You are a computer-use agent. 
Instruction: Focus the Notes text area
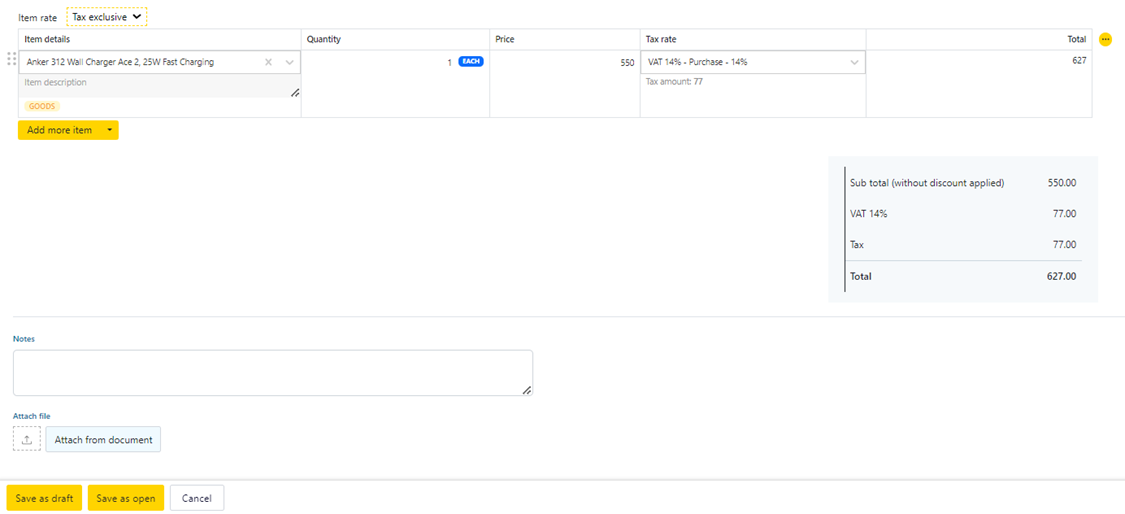272,372
